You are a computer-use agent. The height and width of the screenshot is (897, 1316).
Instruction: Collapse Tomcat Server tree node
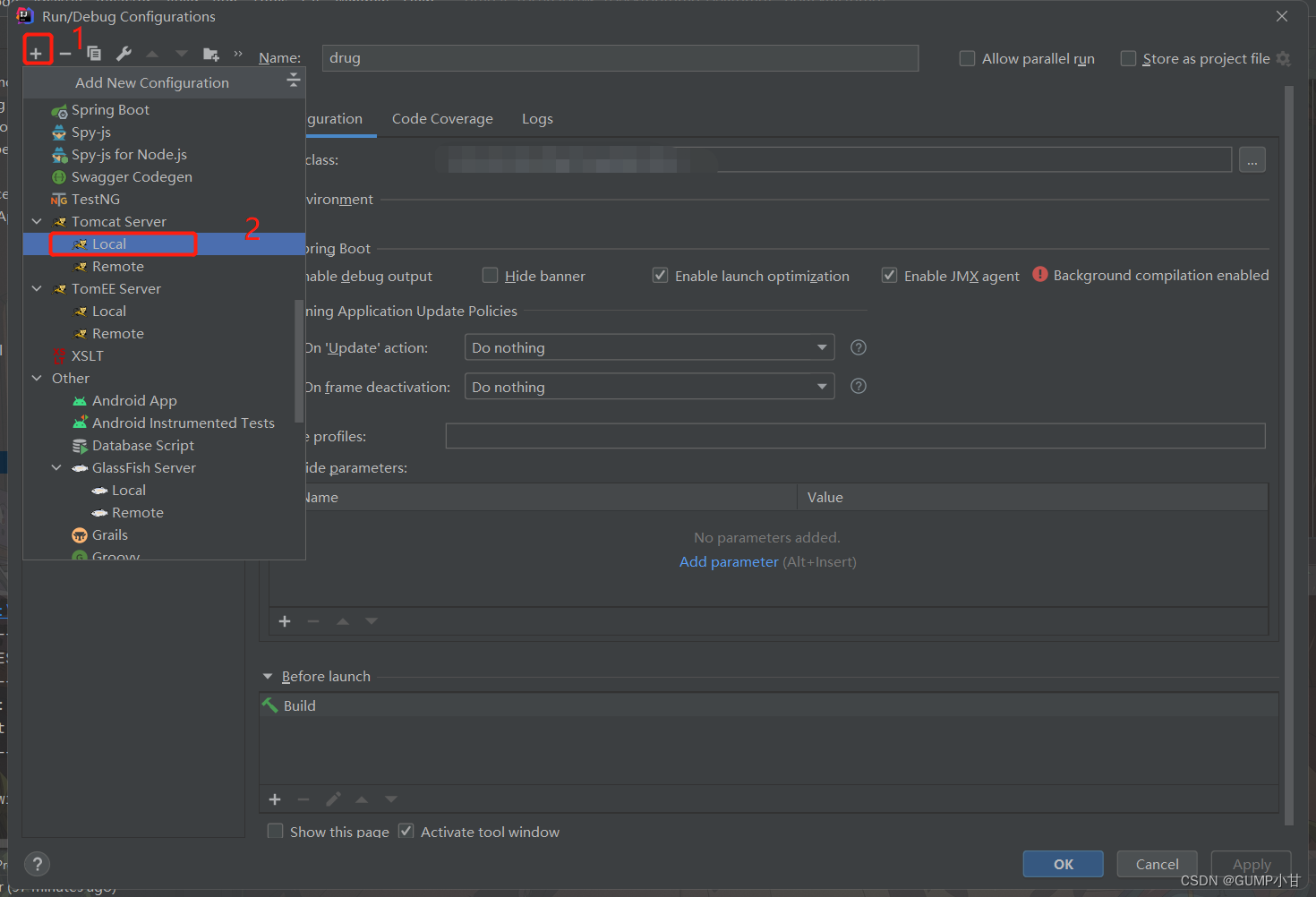pyautogui.click(x=37, y=221)
